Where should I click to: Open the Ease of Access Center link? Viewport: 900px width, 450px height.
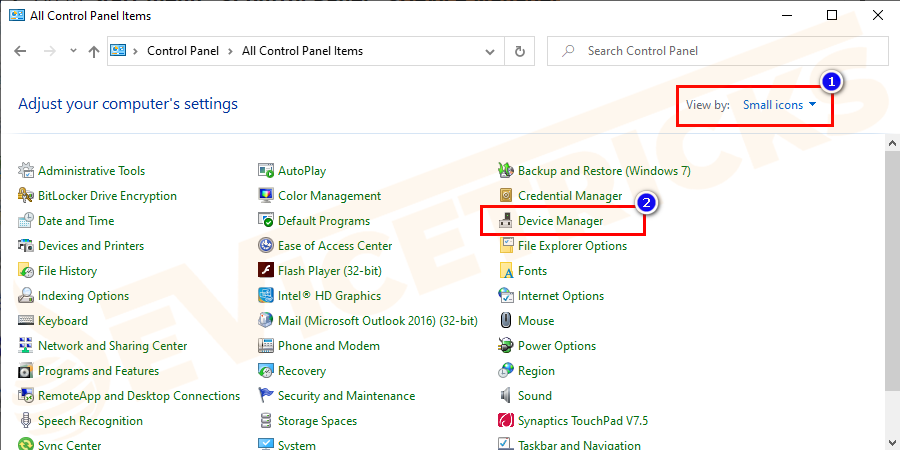335,246
